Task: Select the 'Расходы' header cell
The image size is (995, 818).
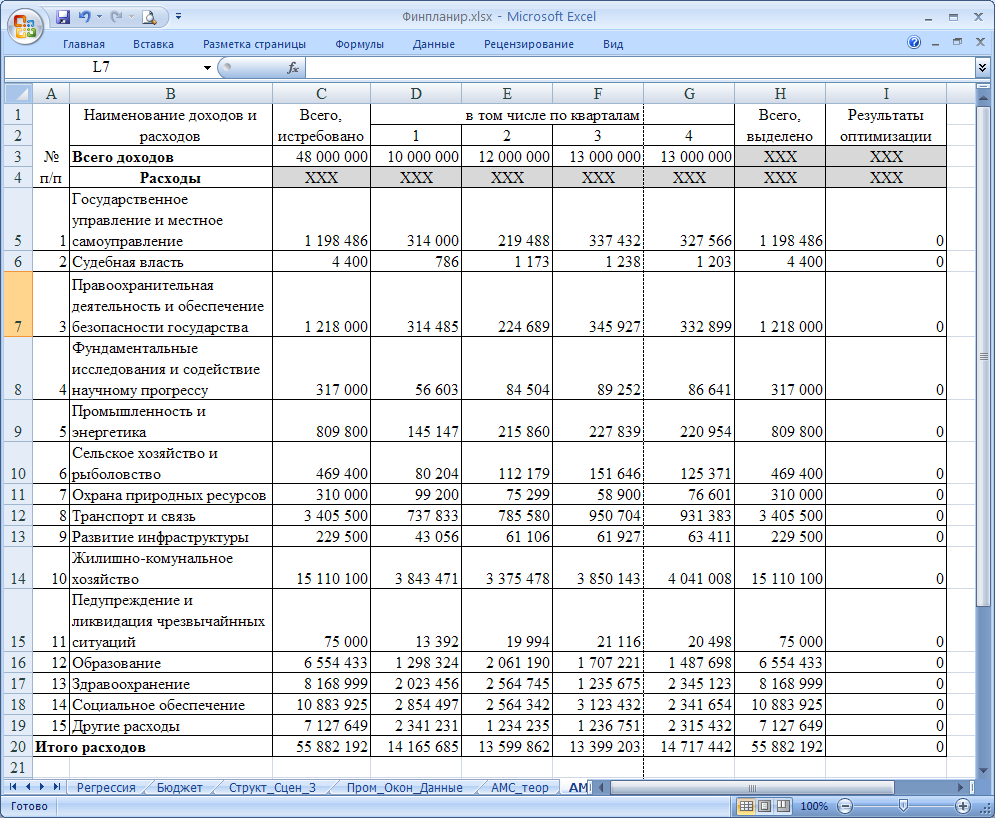Action: 171,178
